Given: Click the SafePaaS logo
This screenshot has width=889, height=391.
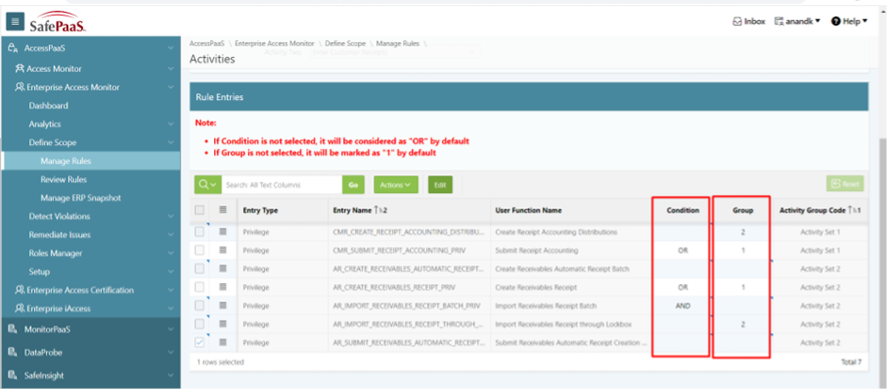Looking at the screenshot, I should (x=58, y=22).
